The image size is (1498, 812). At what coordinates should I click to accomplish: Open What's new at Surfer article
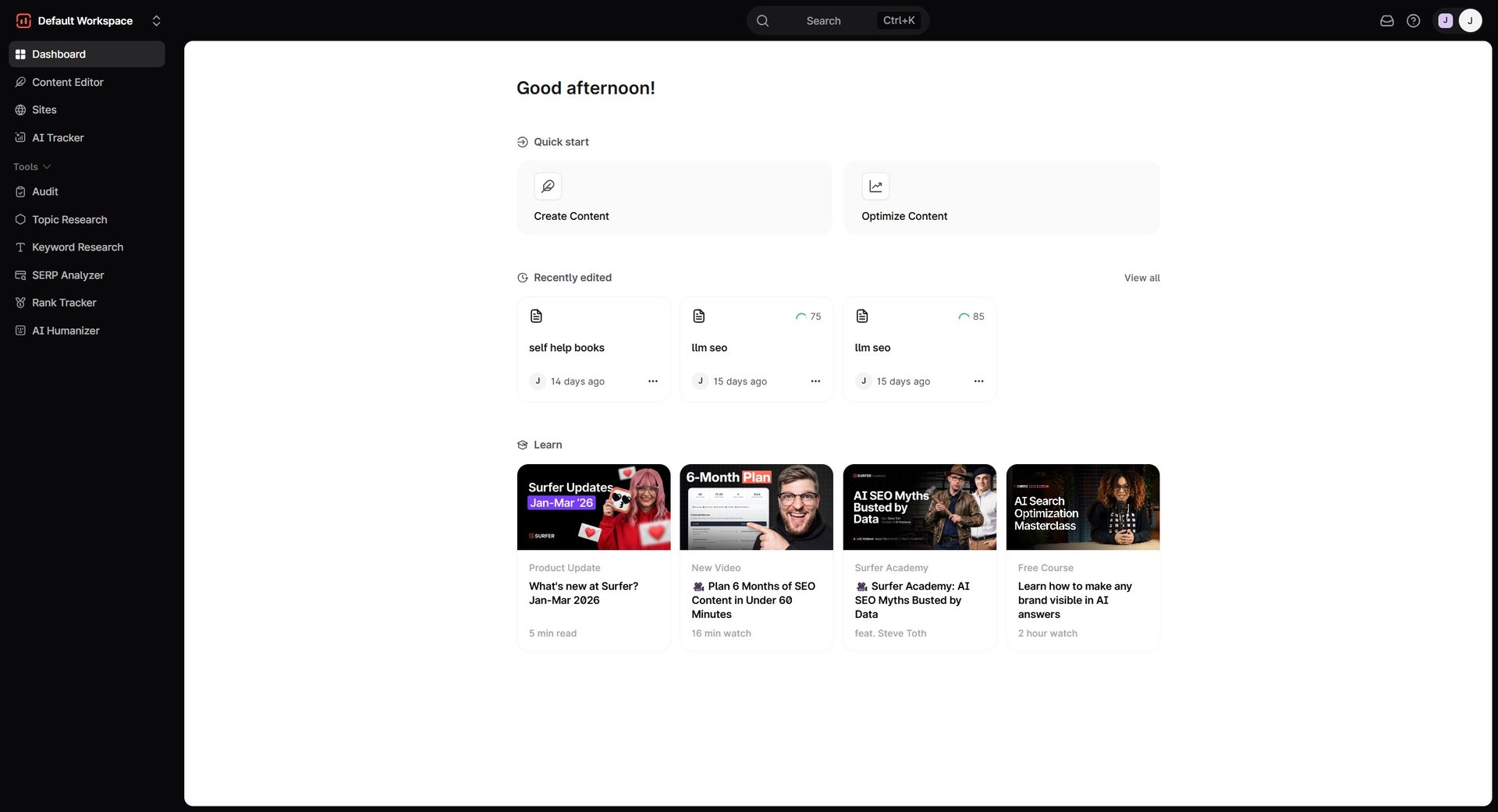click(x=583, y=593)
